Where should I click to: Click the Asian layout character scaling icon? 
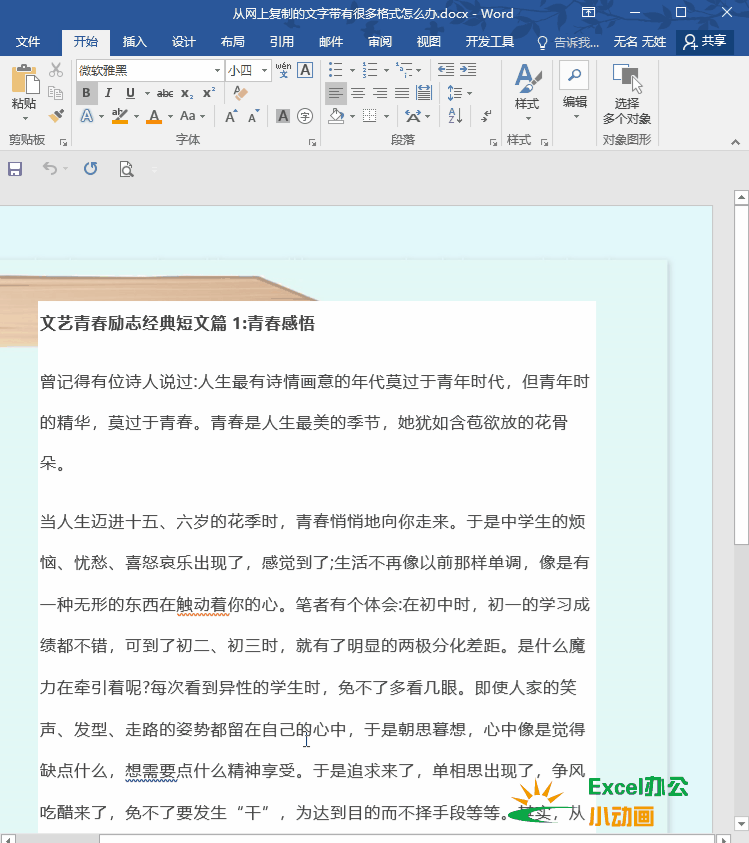coord(413,116)
